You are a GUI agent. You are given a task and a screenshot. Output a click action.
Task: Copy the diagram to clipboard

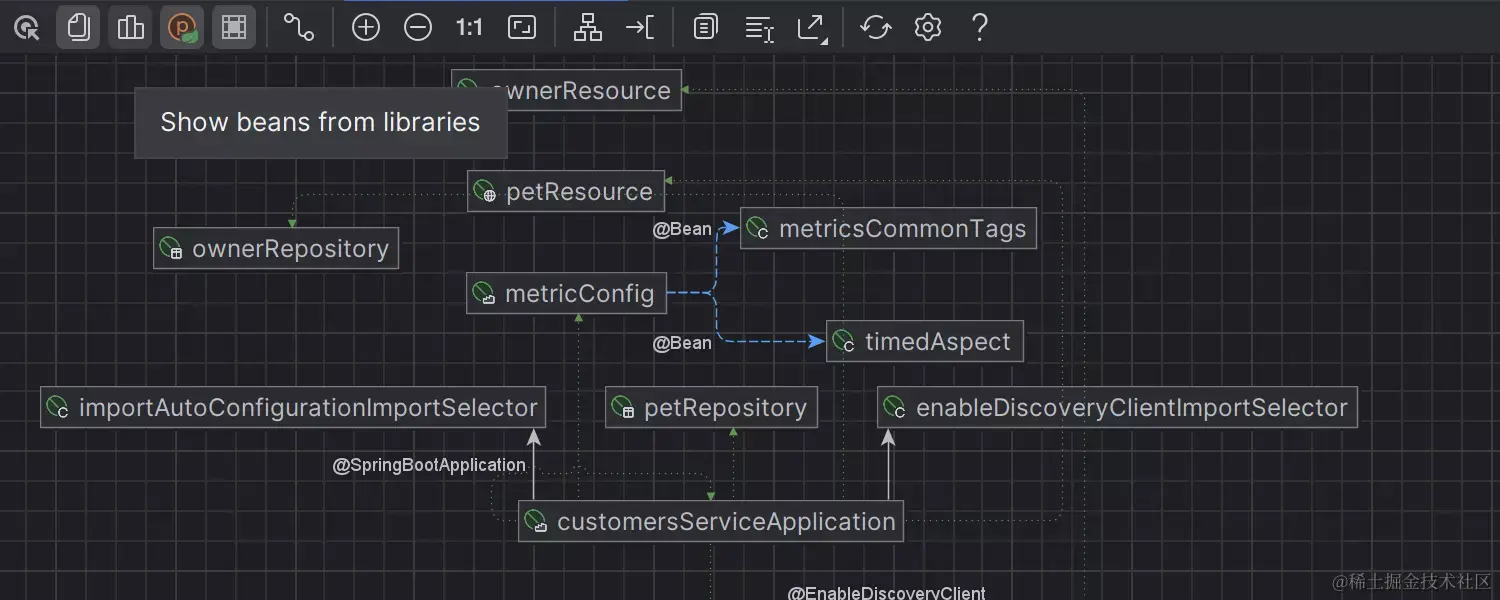pyautogui.click(x=705, y=27)
